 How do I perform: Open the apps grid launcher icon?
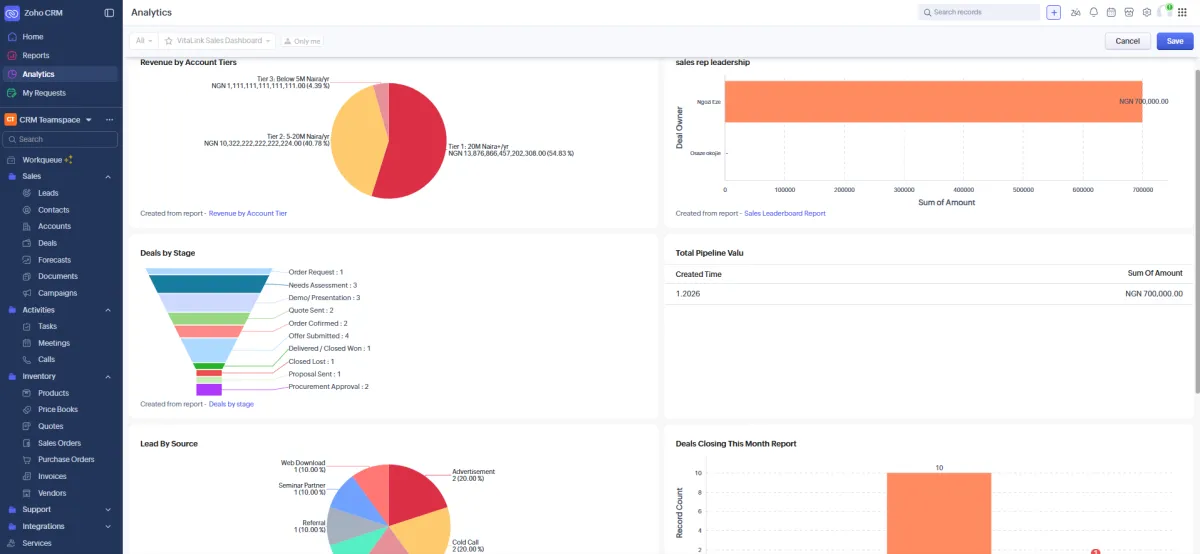1182,12
